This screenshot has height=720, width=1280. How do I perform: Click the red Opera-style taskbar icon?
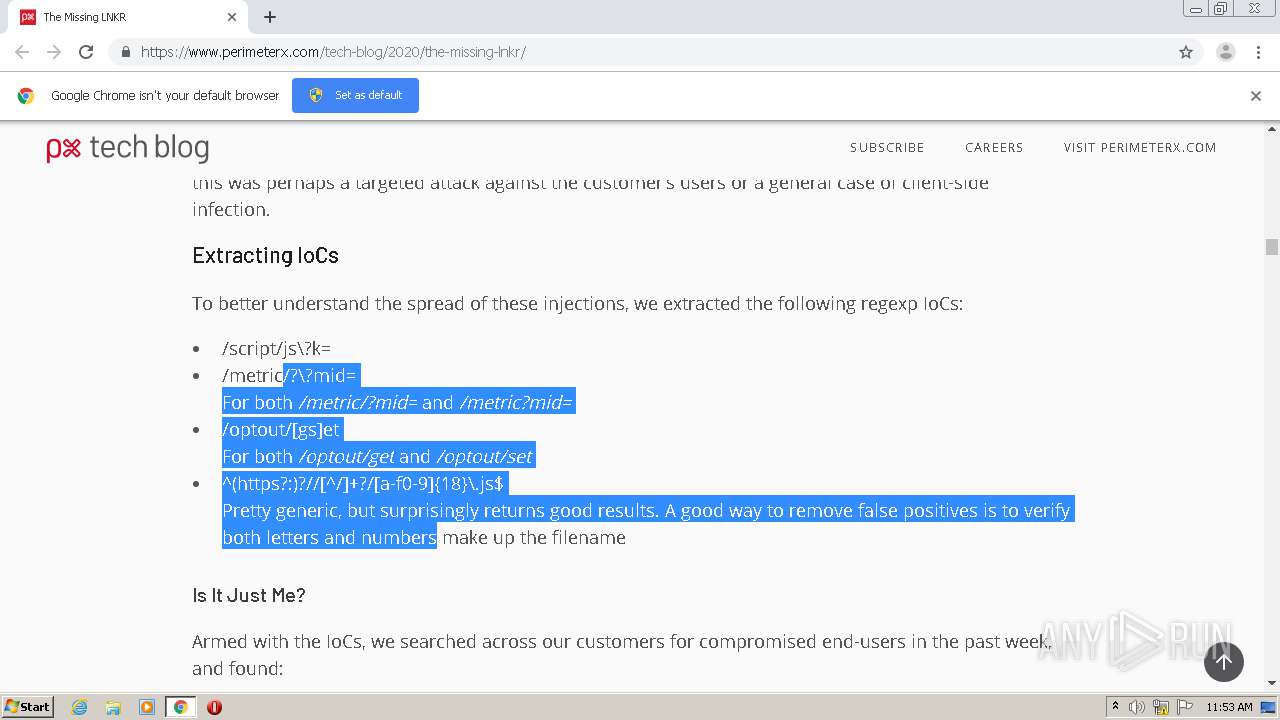[x=214, y=707]
